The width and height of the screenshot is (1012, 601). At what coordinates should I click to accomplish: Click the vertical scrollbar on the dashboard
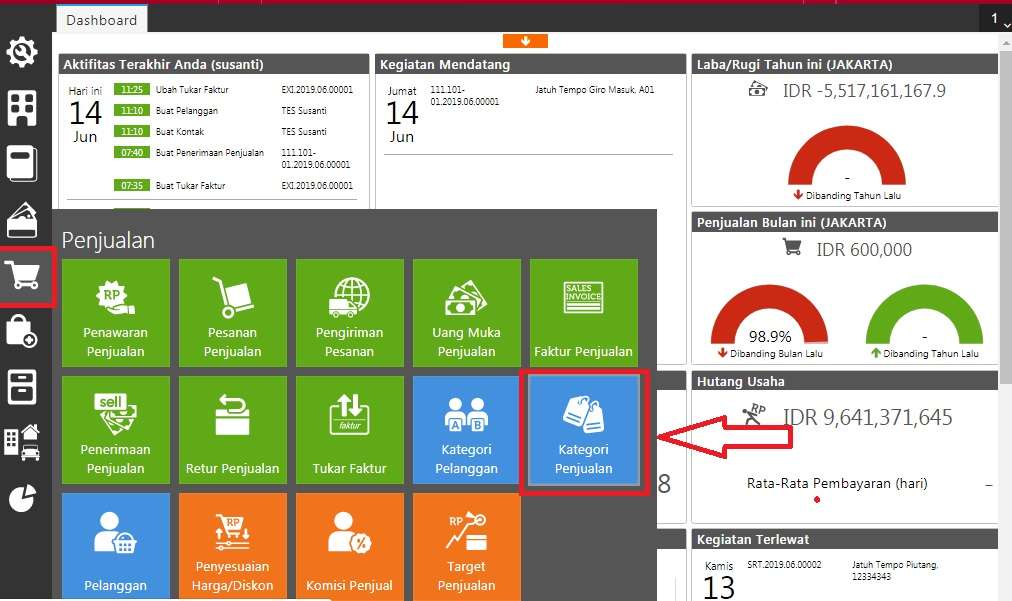click(1006, 219)
